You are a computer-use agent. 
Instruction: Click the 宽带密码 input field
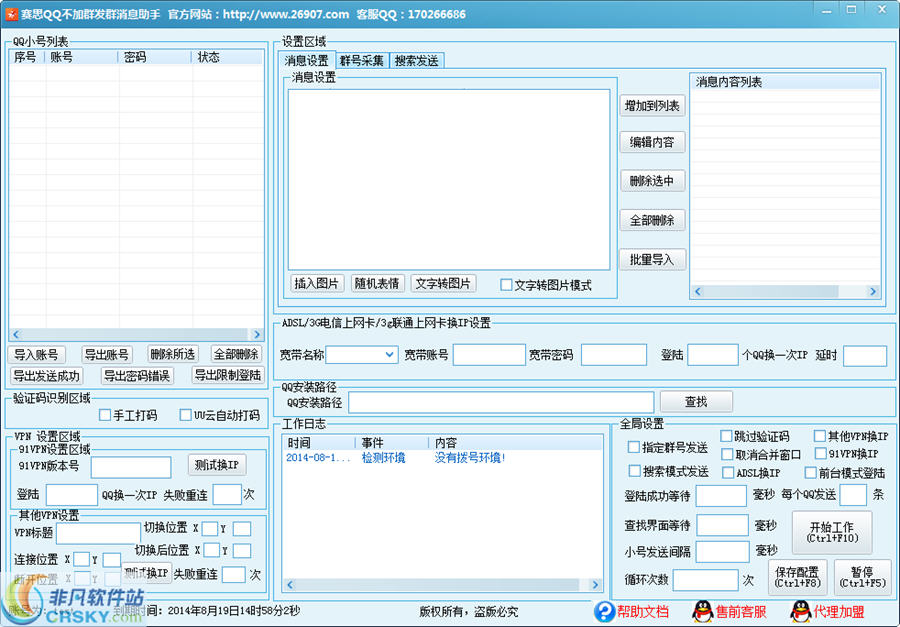(614, 355)
